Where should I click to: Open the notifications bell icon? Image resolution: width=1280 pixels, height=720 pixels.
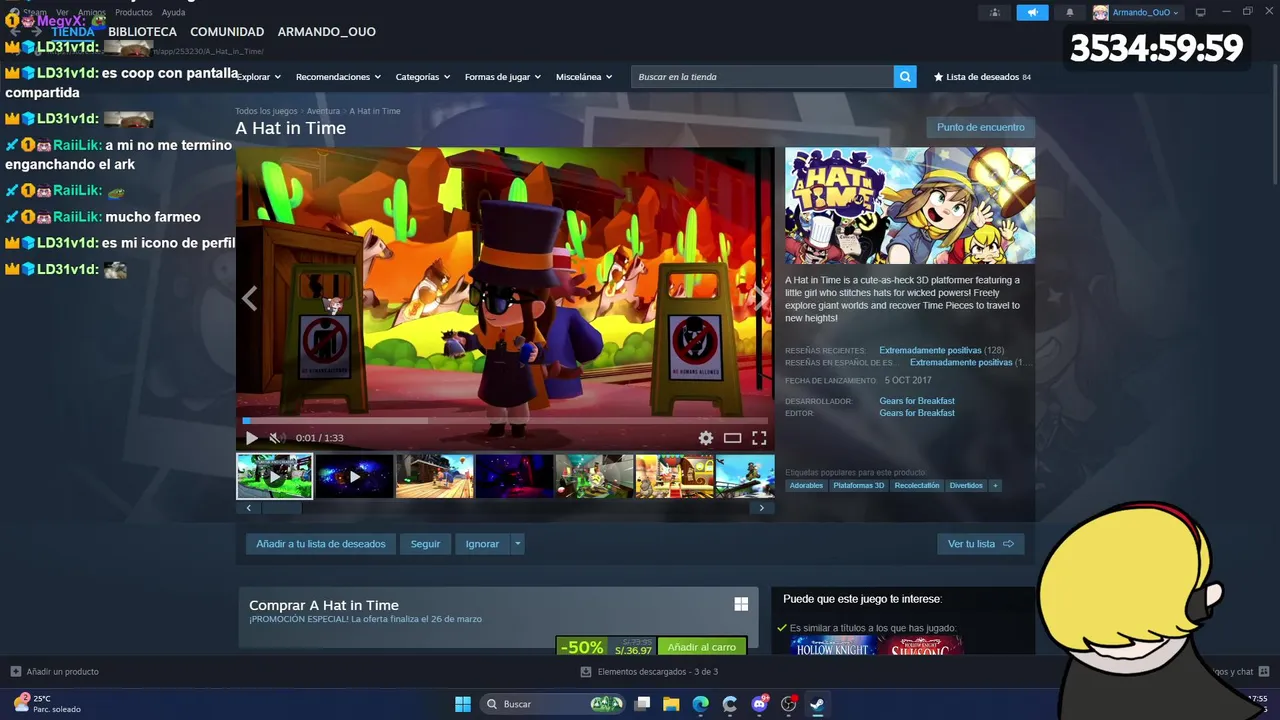point(1069,12)
